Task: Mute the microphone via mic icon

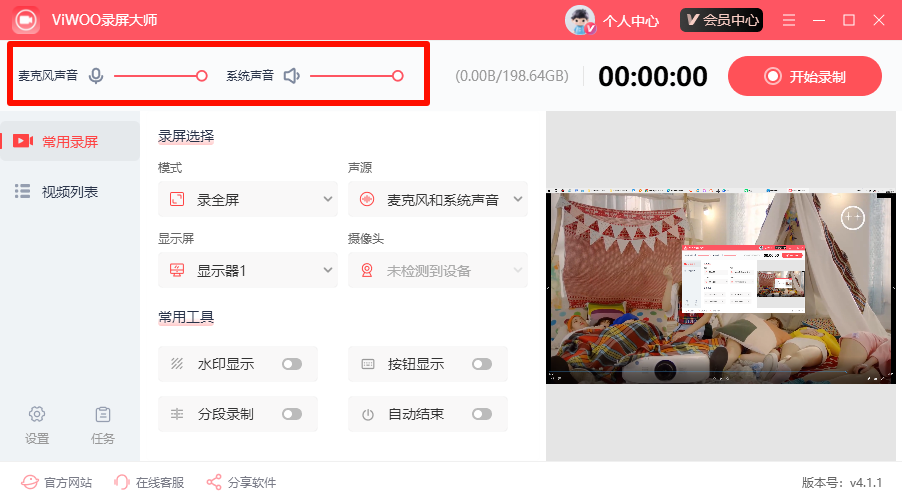Action: (x=96, y=76)
